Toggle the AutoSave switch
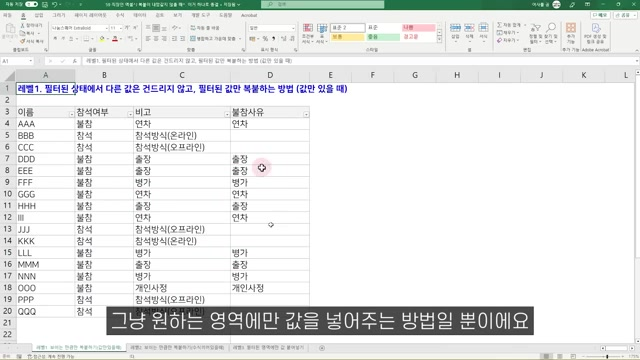640x360 pixels. (x=31, y=4)
